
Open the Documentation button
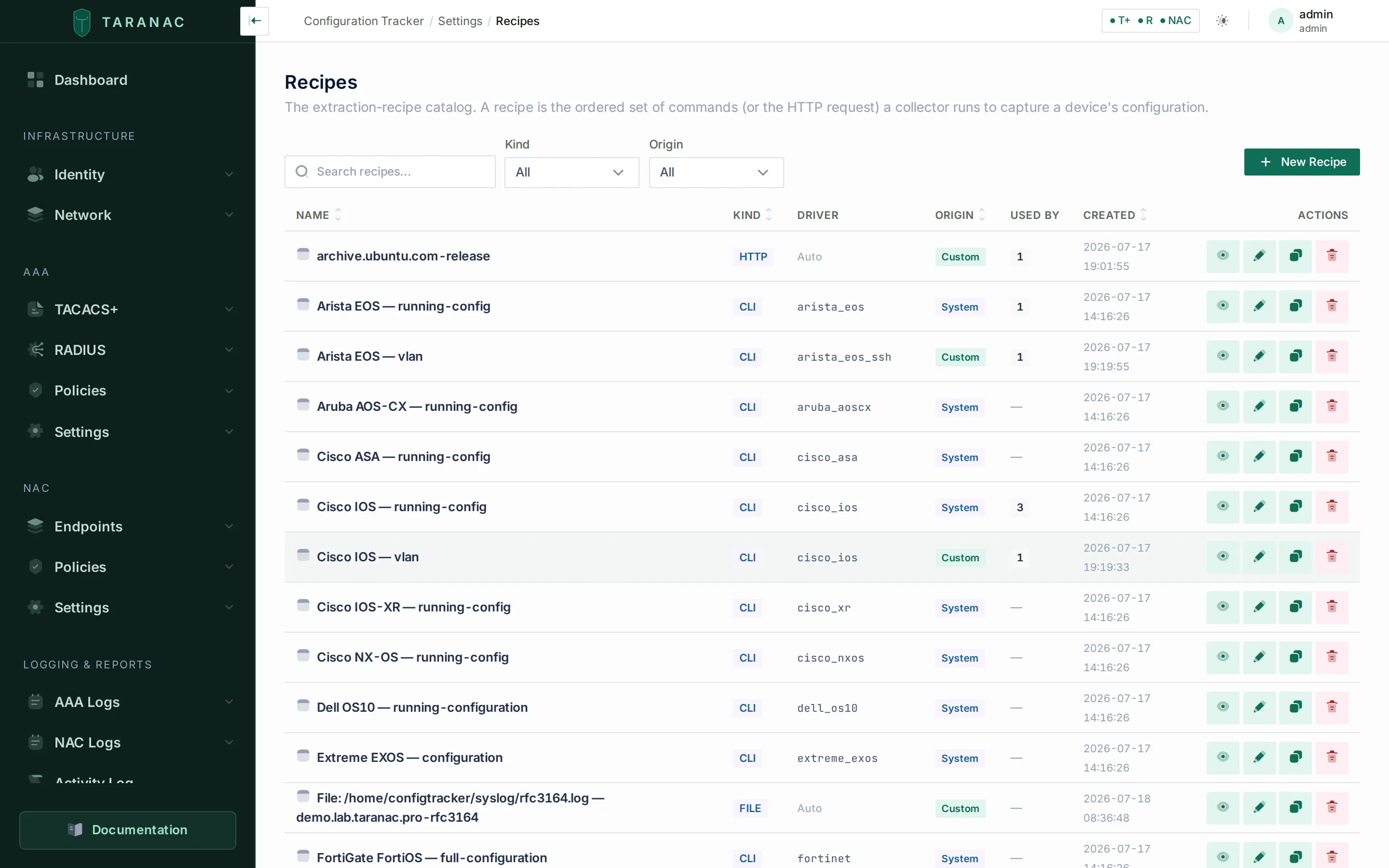[127, 829]
